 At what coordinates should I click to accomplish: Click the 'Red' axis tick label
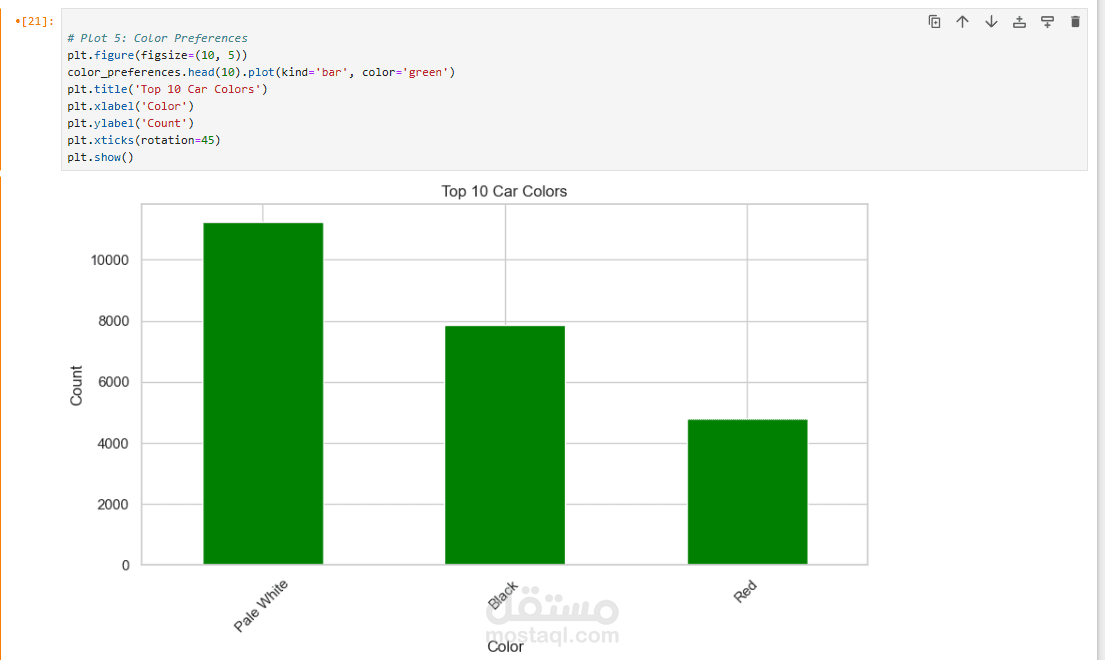[x=745, y=592]
